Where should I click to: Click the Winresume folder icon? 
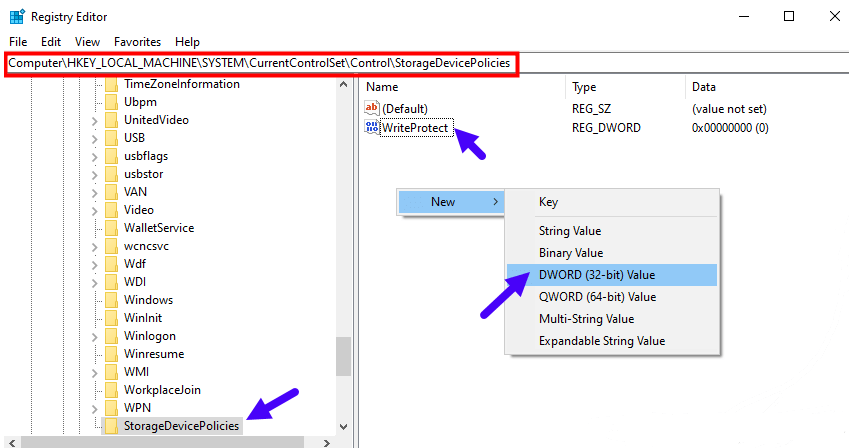coord(111,354)
